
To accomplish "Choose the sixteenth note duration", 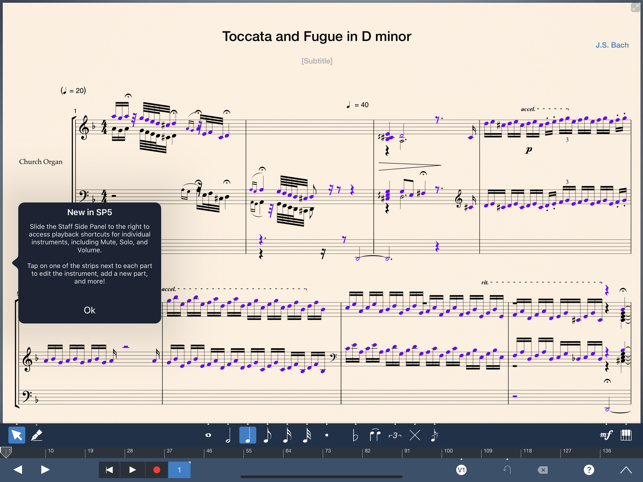I will pyautogui.click(x=287, y=435).
